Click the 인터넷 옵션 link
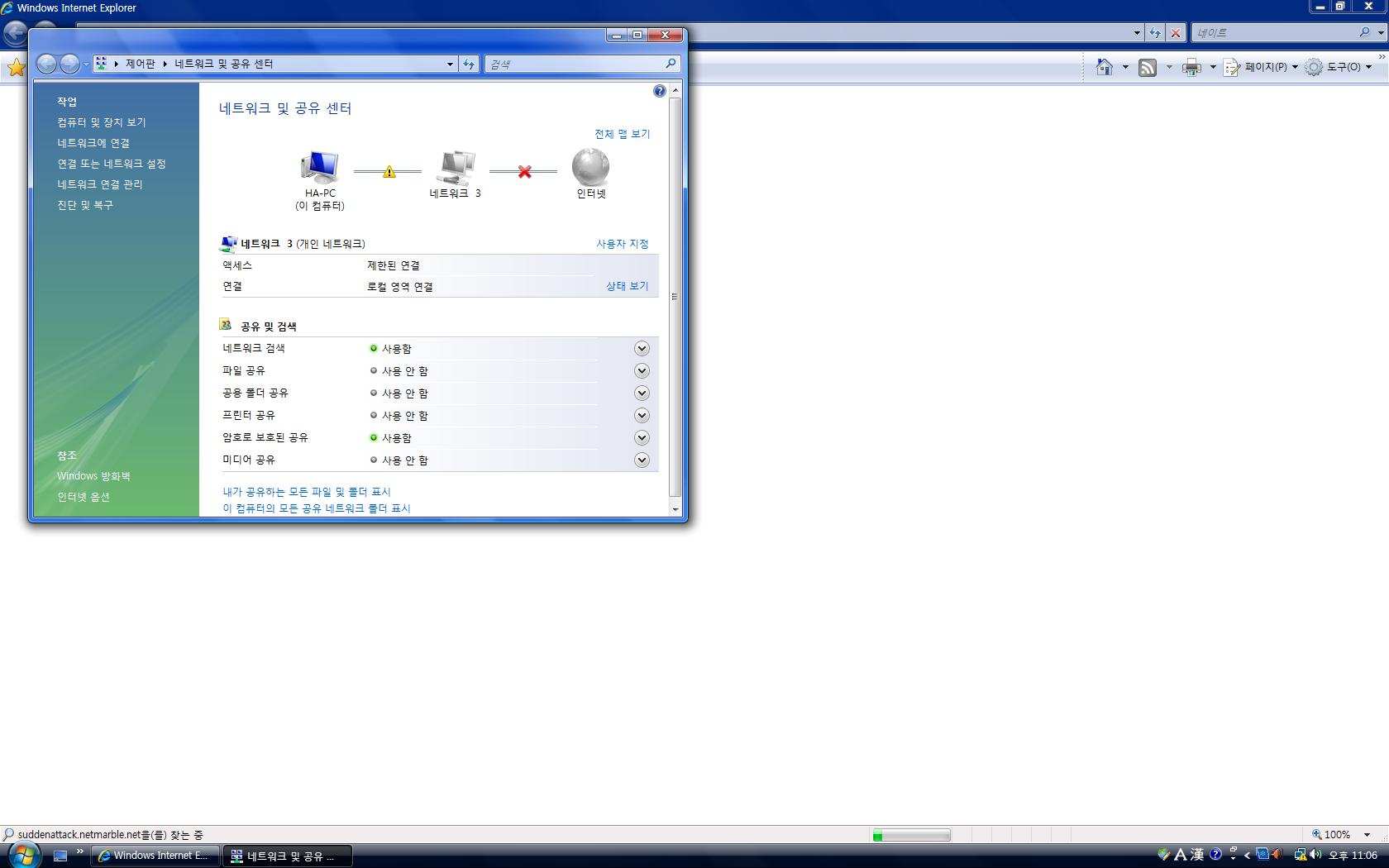The image size is (1389, 868). pyautogui.click(x=84, y=497)
